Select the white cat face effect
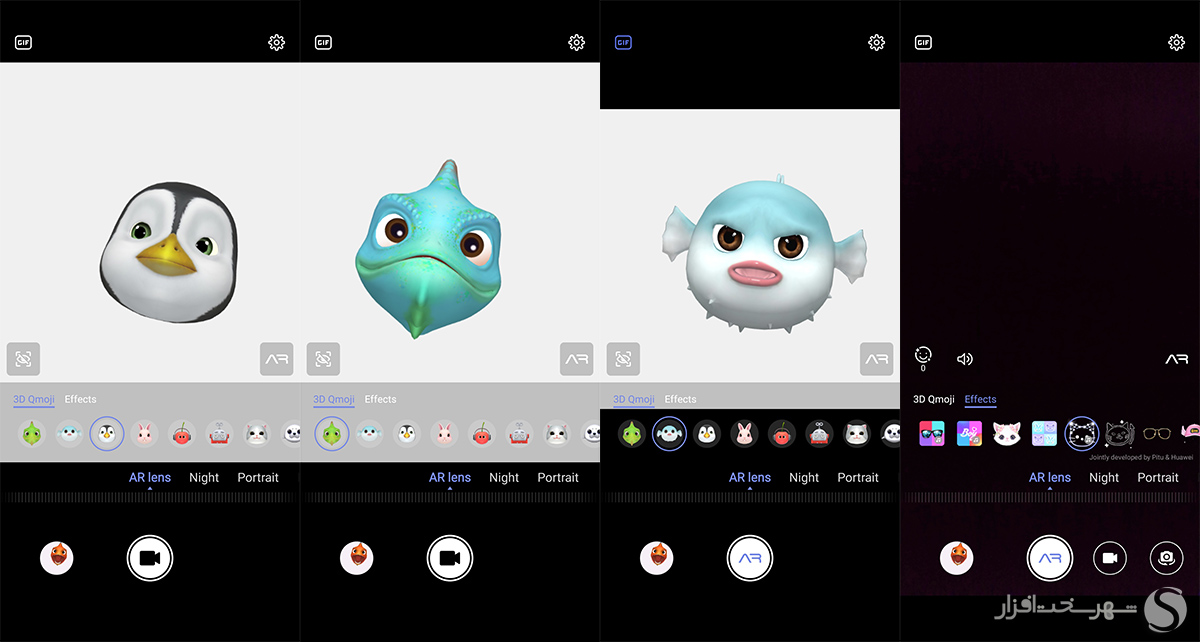The width and height of the screenshot is (1200, 642). [1005, 434]
